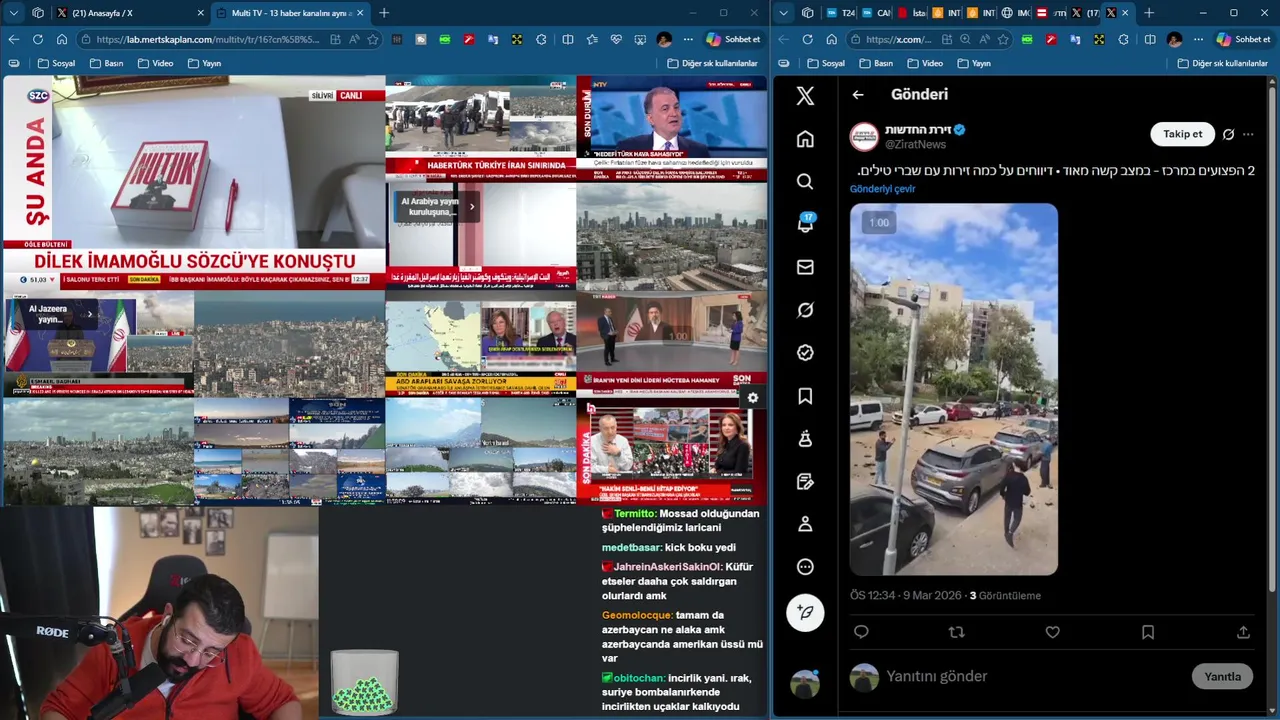The width and height of the screenshot is (1280, 720).
Task: Open tab search dropdown in Multi TV window
Action: click(14, 13)
